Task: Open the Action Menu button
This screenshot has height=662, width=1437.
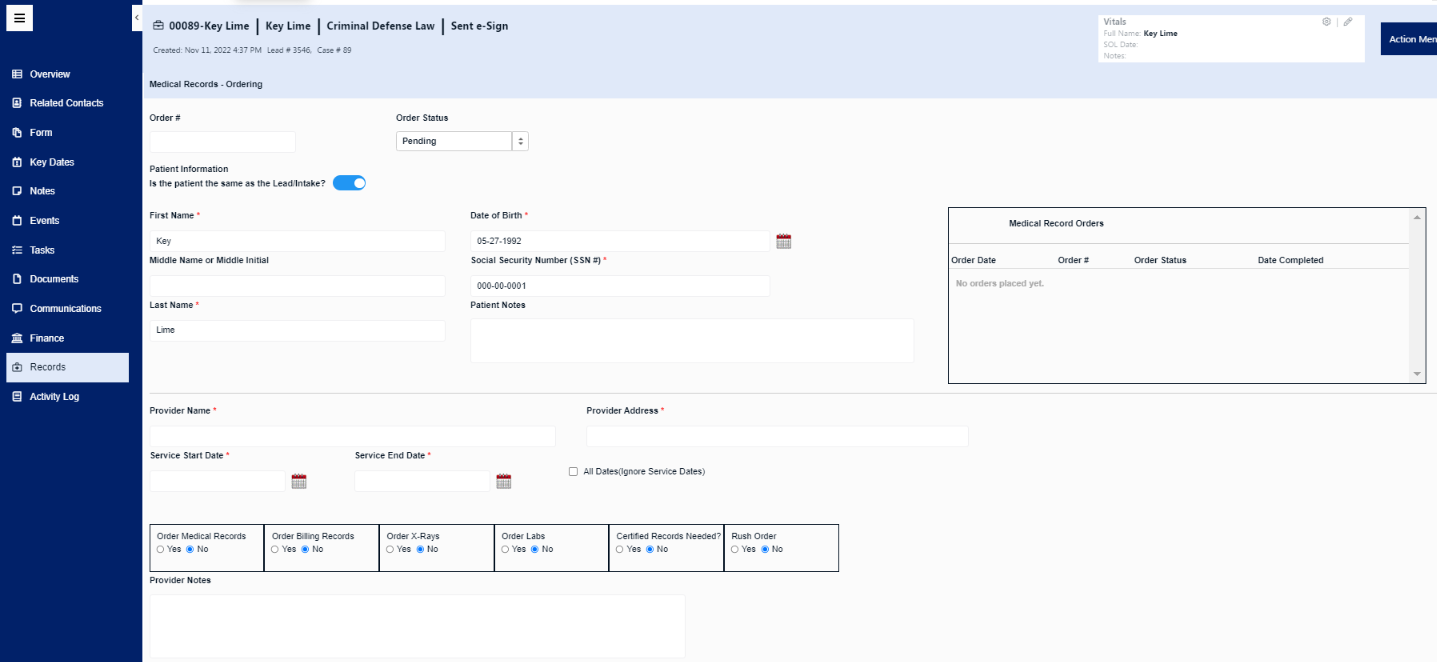Action: point(1409,39)
